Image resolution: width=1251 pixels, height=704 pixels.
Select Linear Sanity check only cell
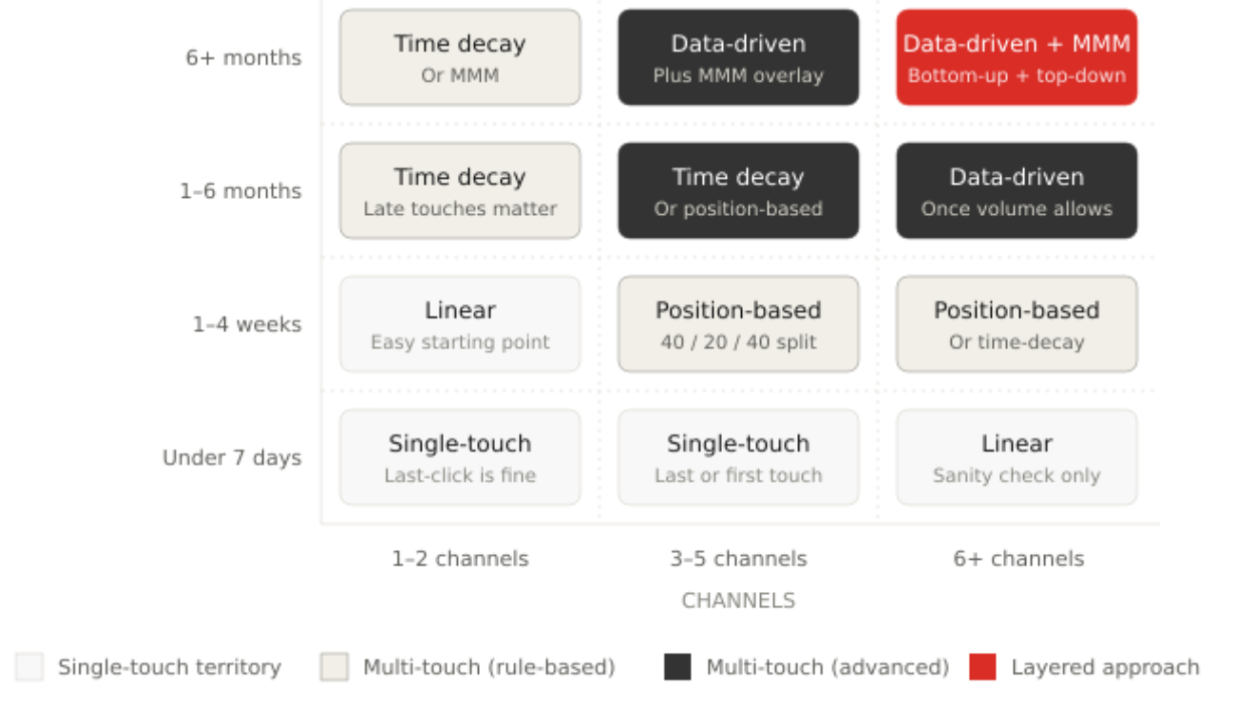click(x=1016, y=457)
